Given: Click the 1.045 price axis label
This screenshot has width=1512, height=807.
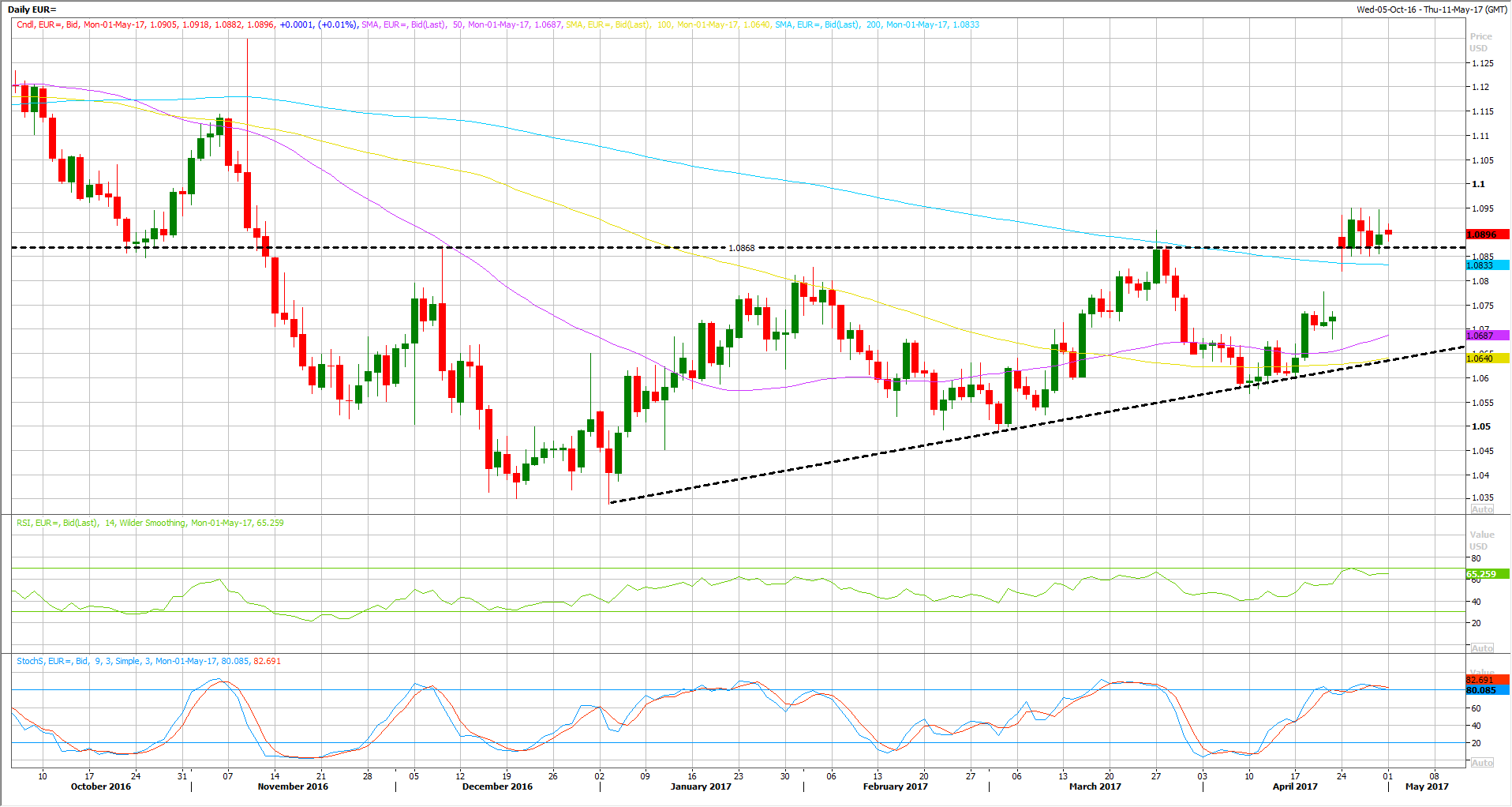Looking at the screenshot, I should coord(1482,451).
